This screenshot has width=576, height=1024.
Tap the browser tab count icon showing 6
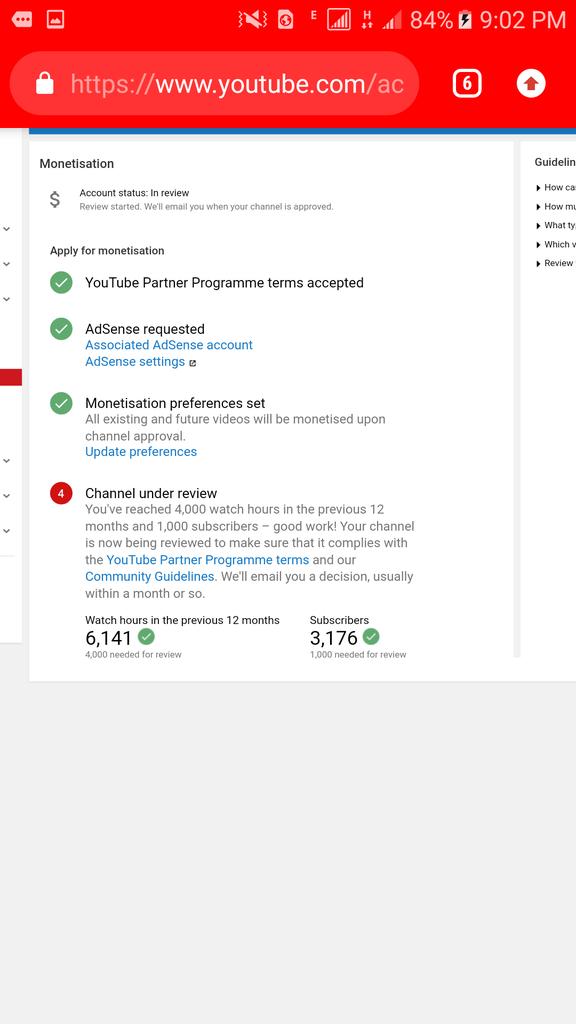[x=467, y=84]
